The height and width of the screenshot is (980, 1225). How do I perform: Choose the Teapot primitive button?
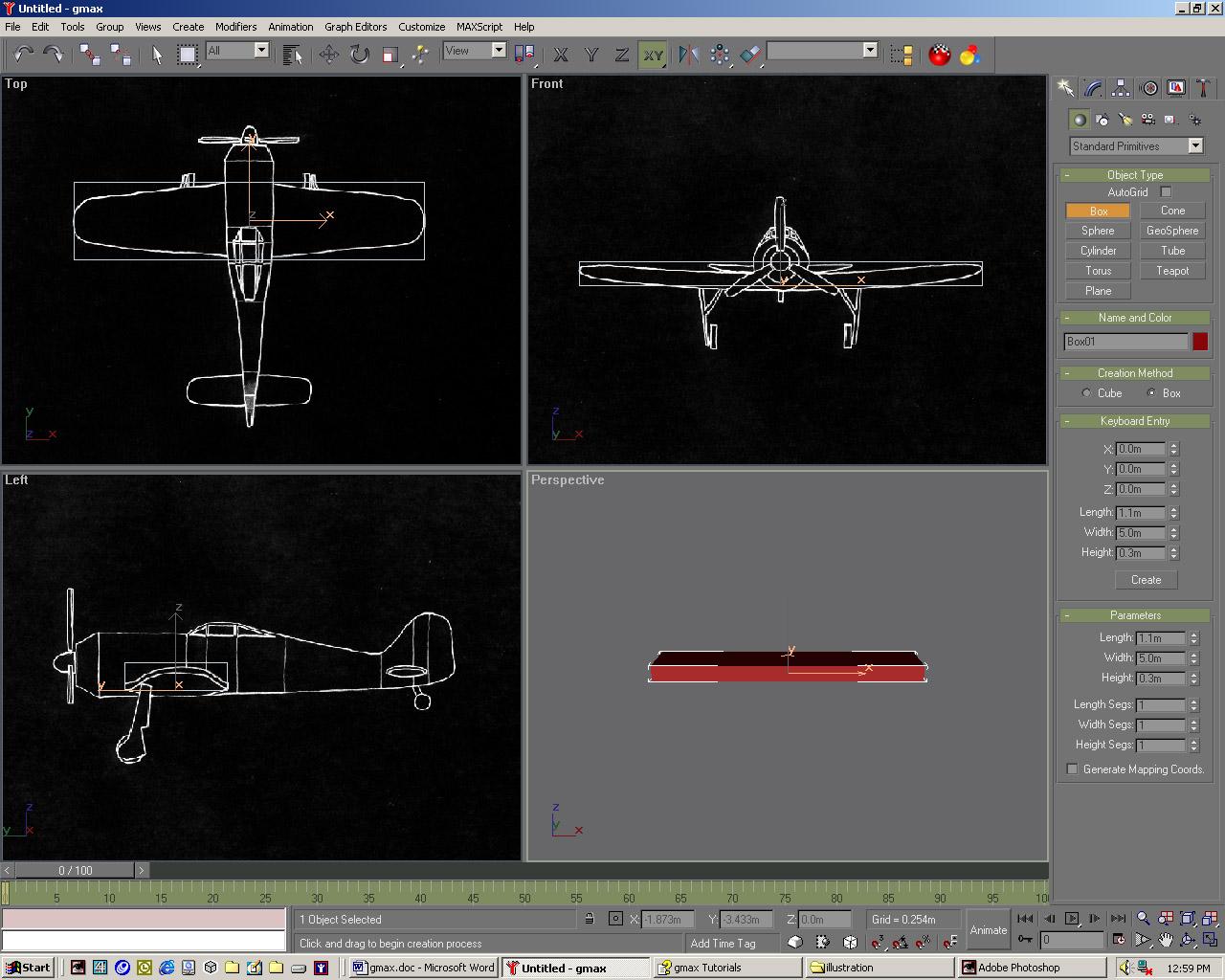[x=1171, y=271]
